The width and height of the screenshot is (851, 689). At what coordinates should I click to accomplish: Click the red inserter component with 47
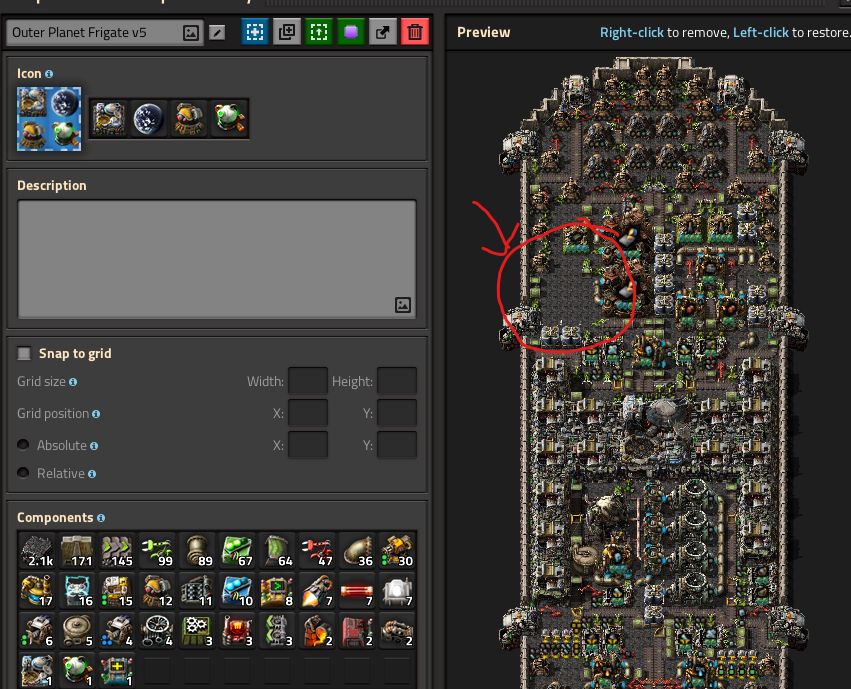tap(317, 550)
